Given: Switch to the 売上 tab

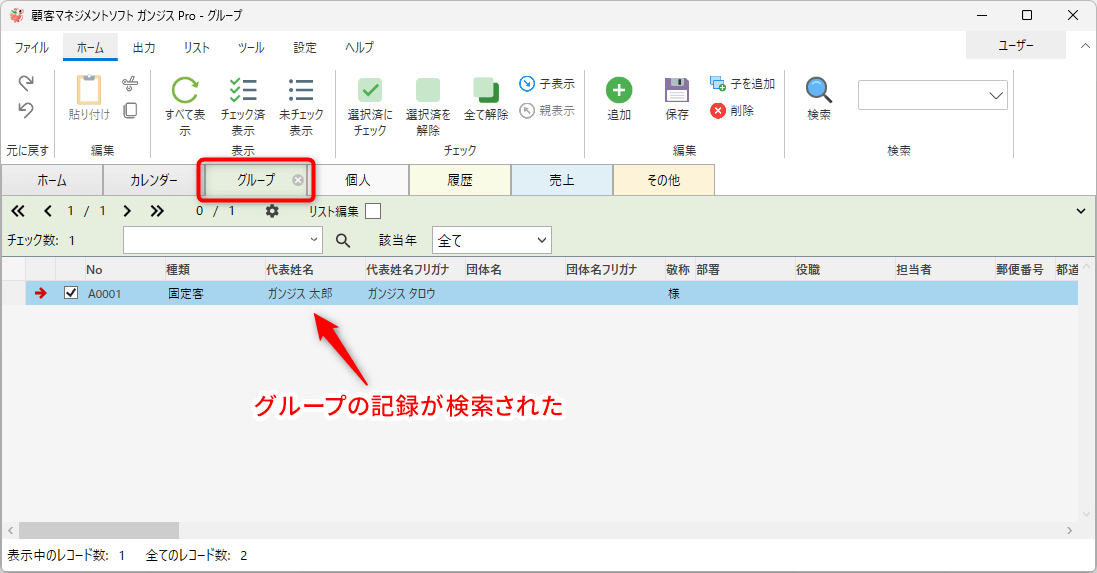Looking at the screenshot, I should [x=561, y=181].
